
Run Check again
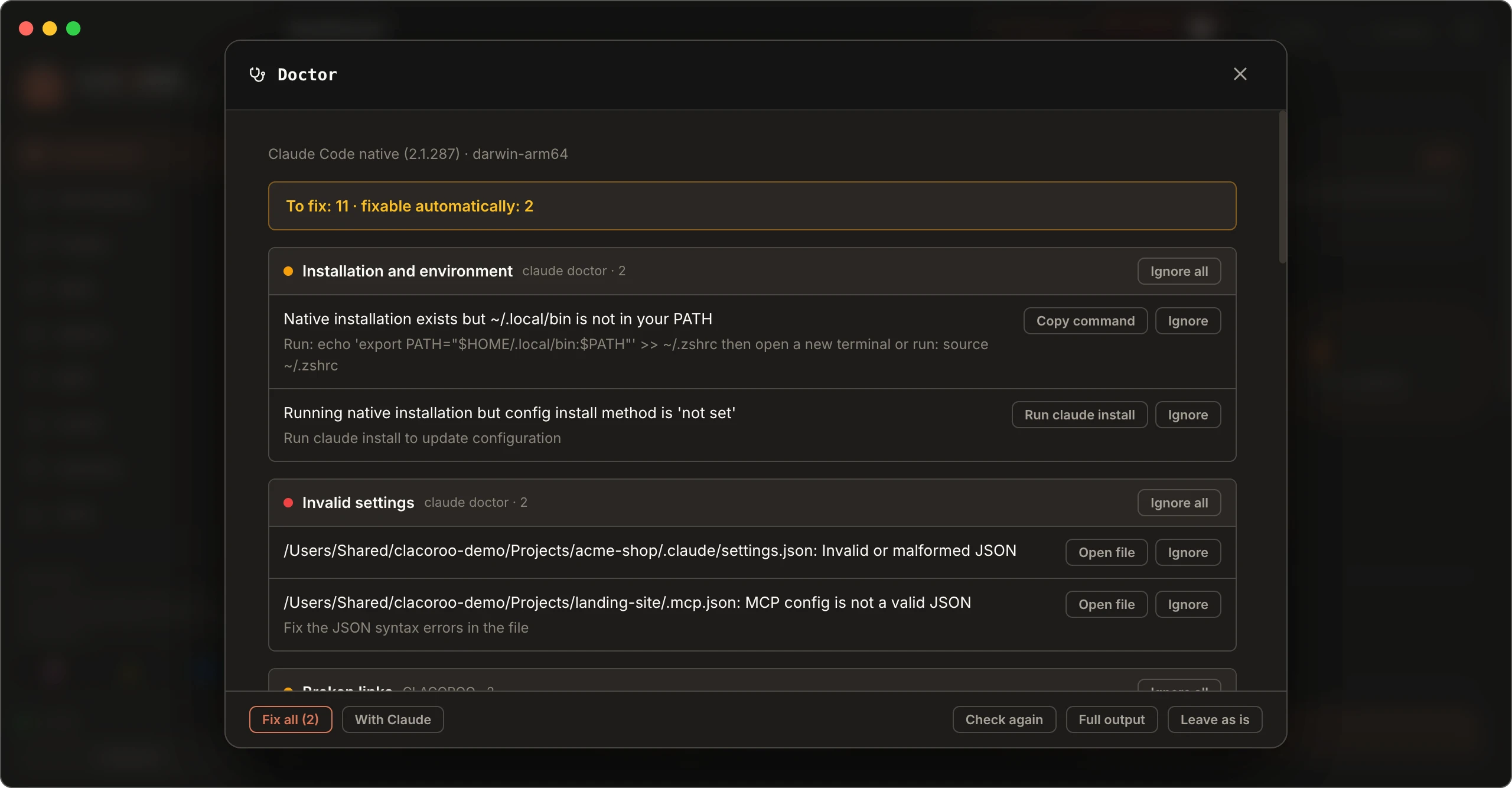pos(1004,719)
